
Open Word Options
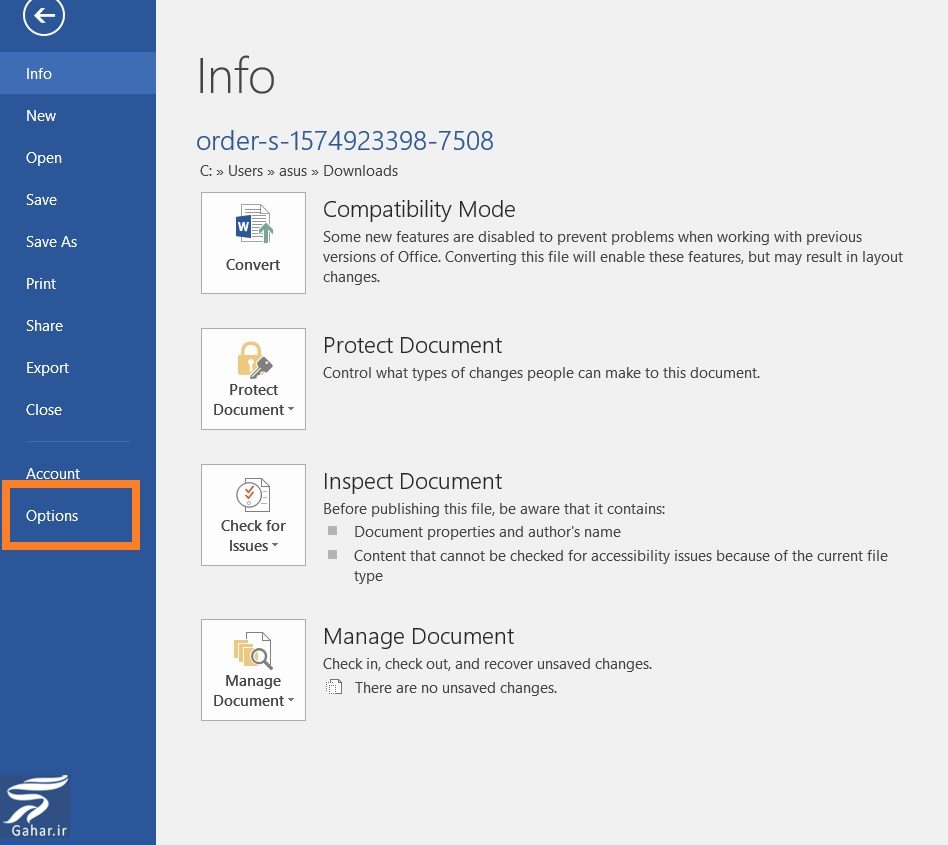(78, 516)
